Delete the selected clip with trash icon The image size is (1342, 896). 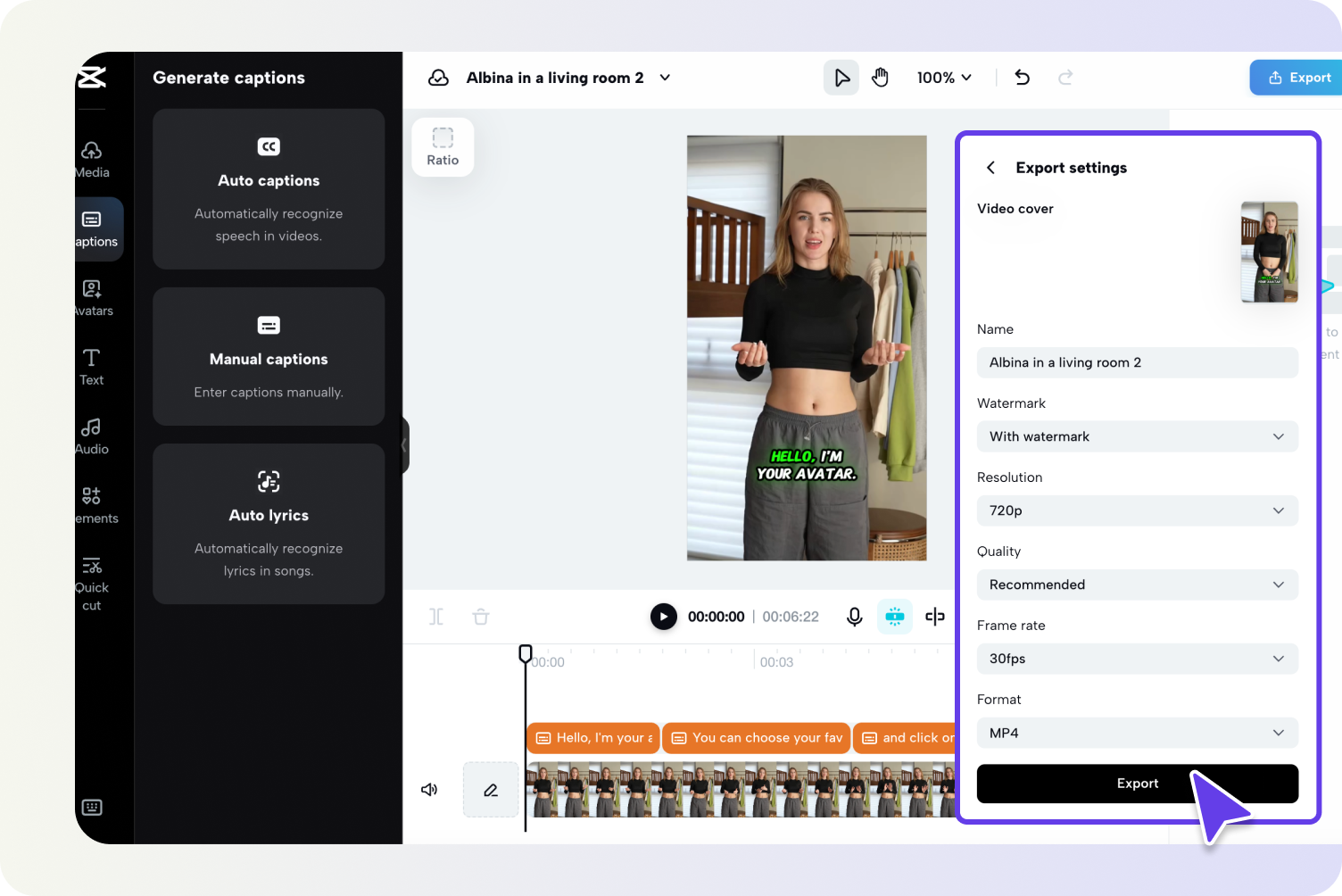click(x=481, y=617)
